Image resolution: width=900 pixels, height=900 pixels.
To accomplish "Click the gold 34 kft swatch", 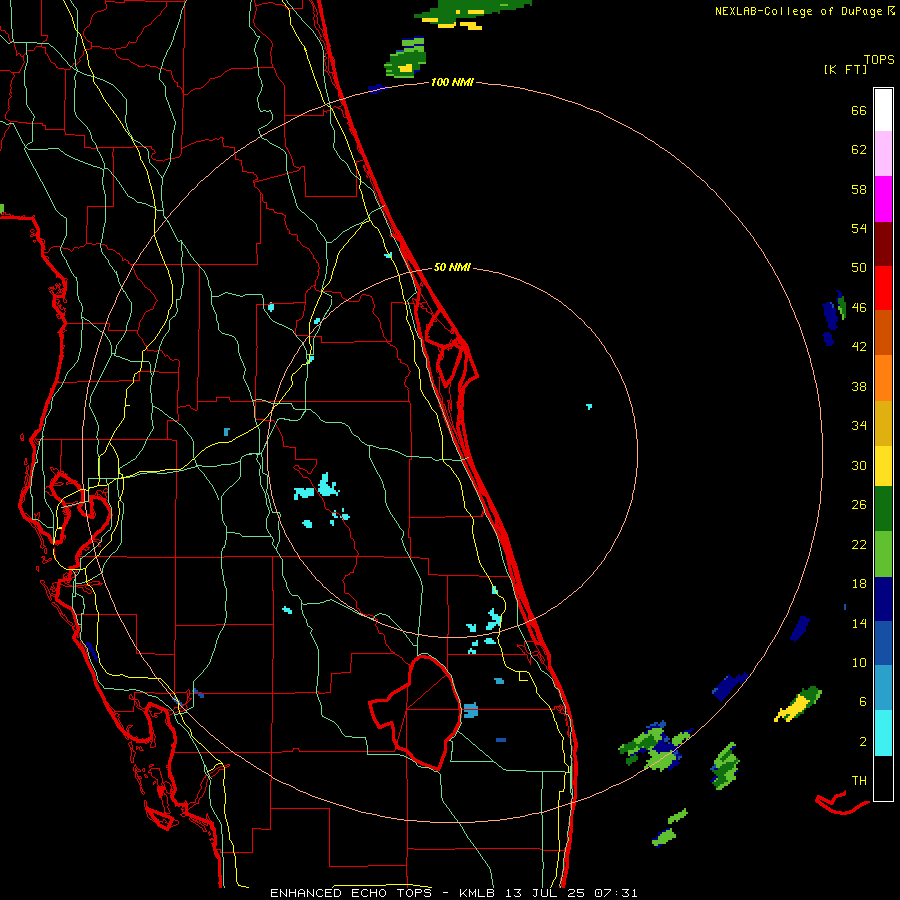I will tap(883, 423).
